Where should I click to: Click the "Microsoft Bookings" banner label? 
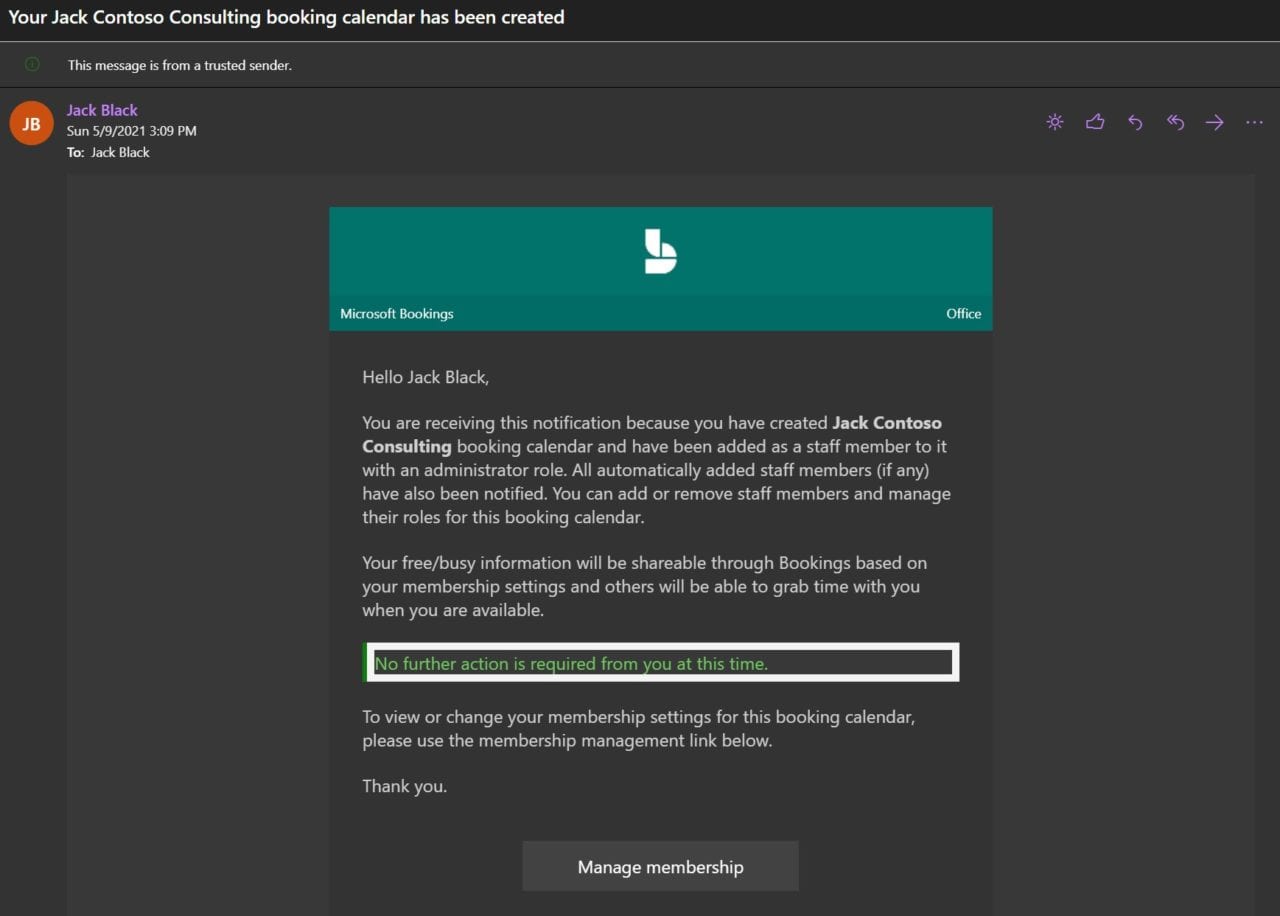pos(397,314)
